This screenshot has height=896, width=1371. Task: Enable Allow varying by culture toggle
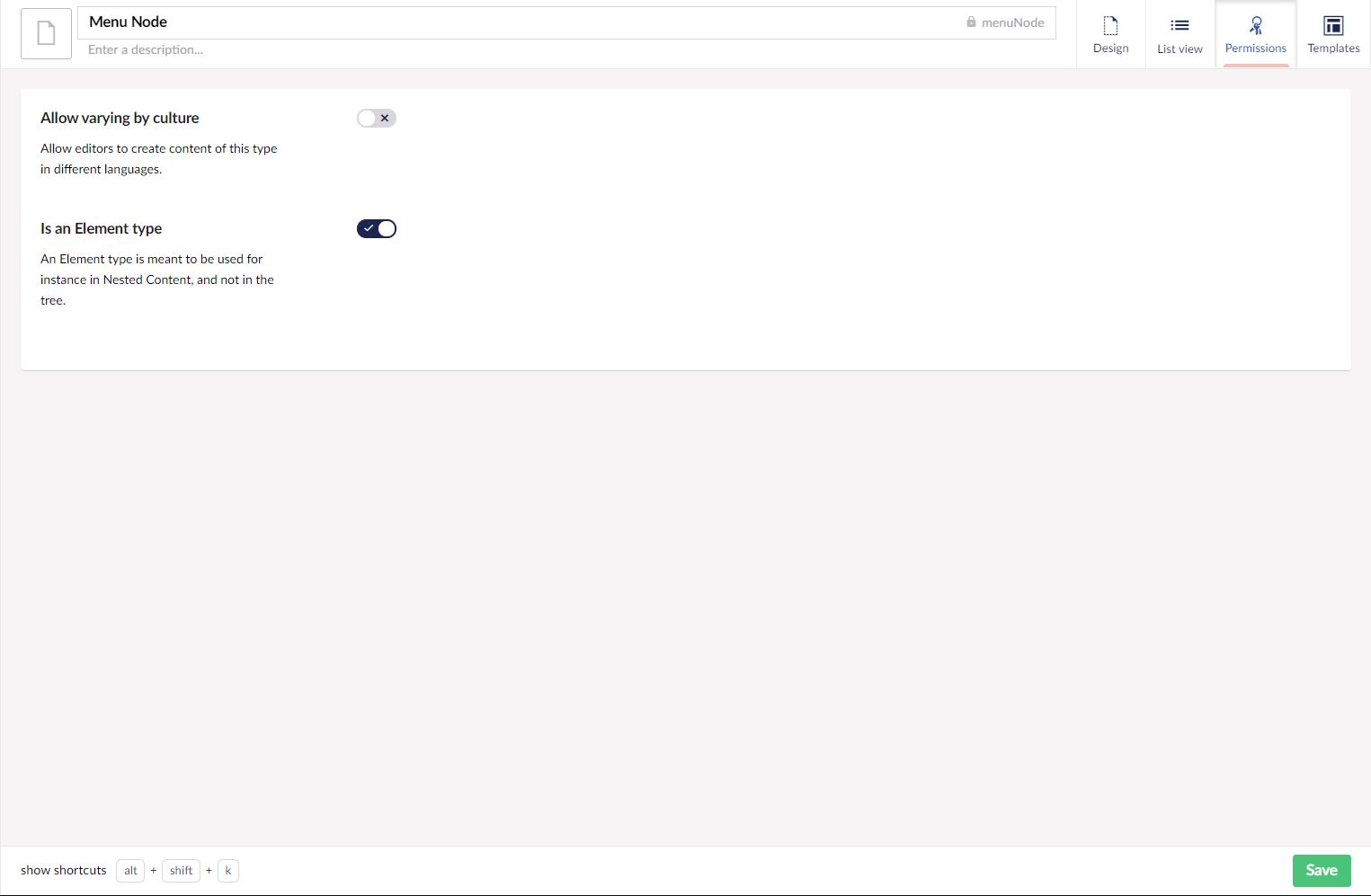click(377, 118)
